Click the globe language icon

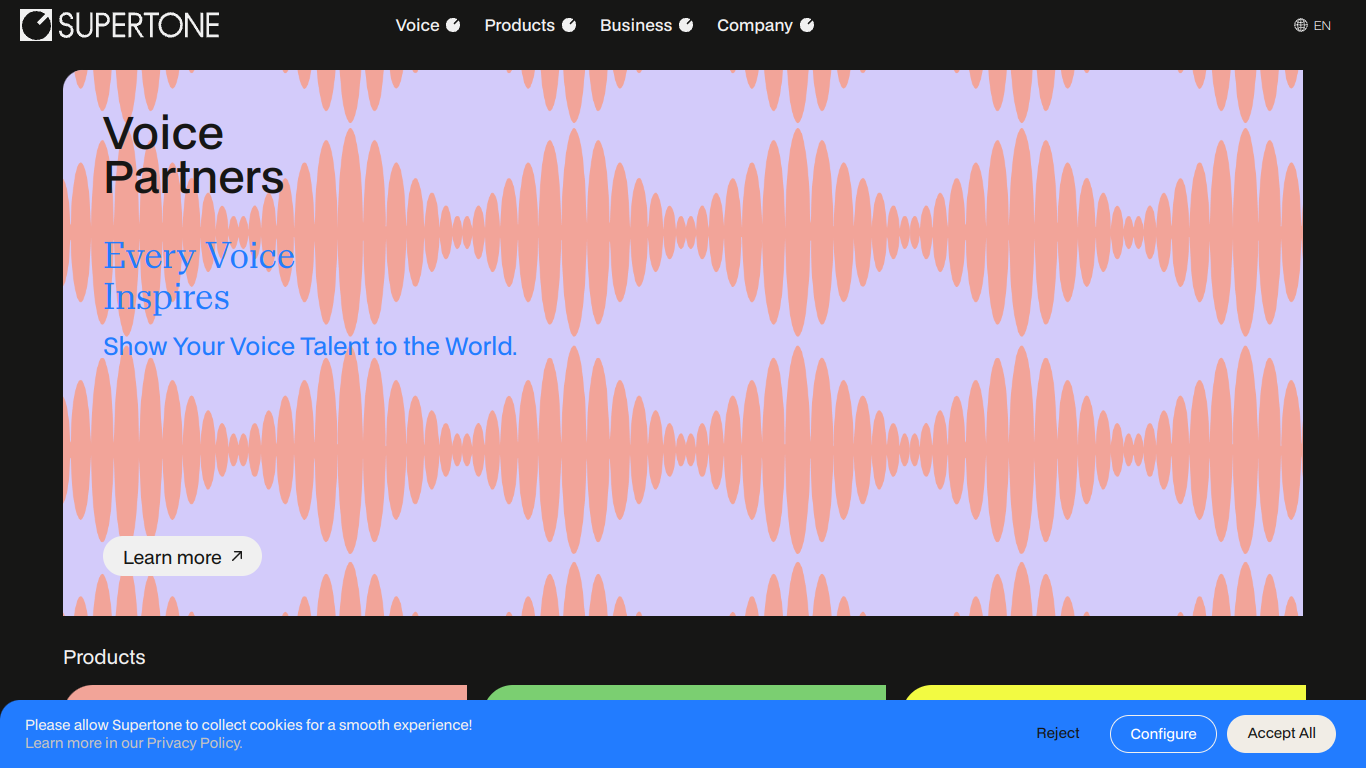[1301, 25]
